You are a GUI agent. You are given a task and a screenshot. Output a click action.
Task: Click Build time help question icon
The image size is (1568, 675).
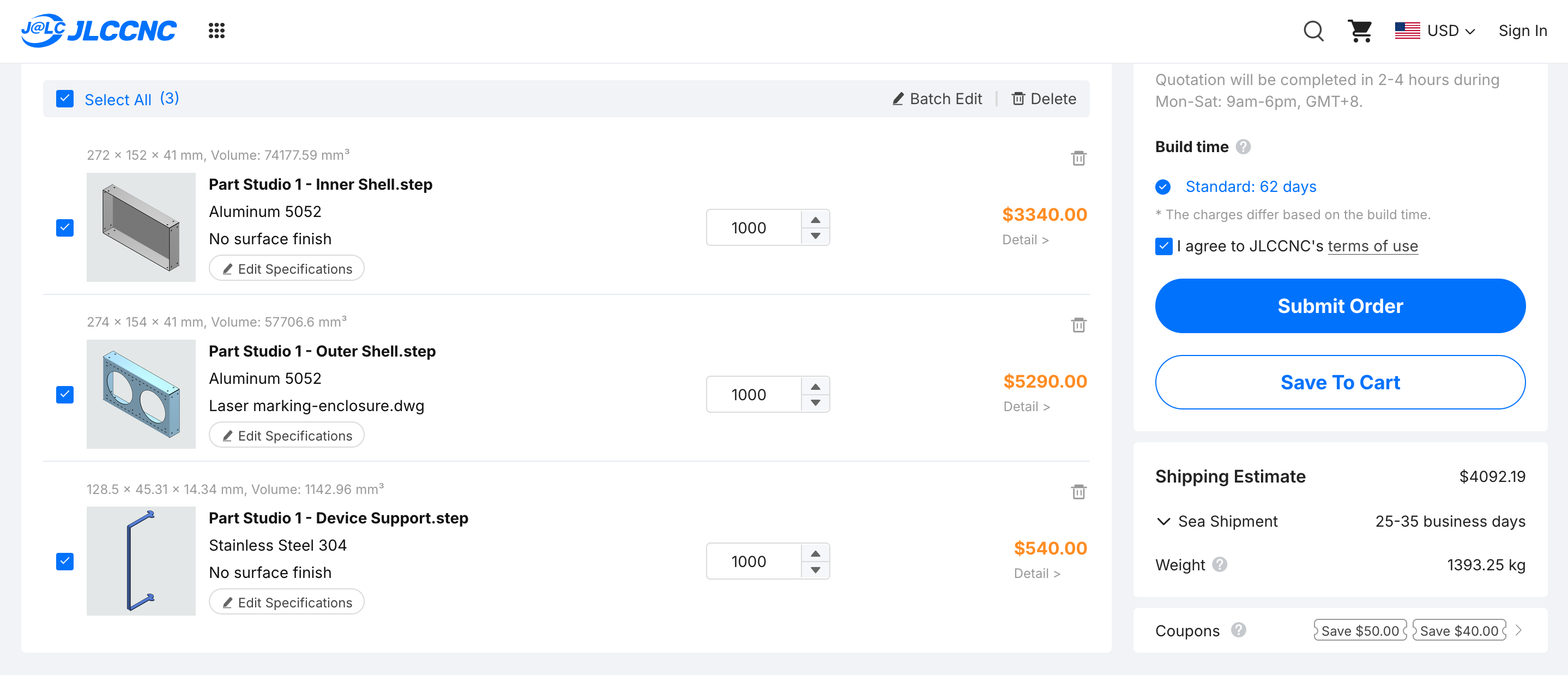point(1243,147)
